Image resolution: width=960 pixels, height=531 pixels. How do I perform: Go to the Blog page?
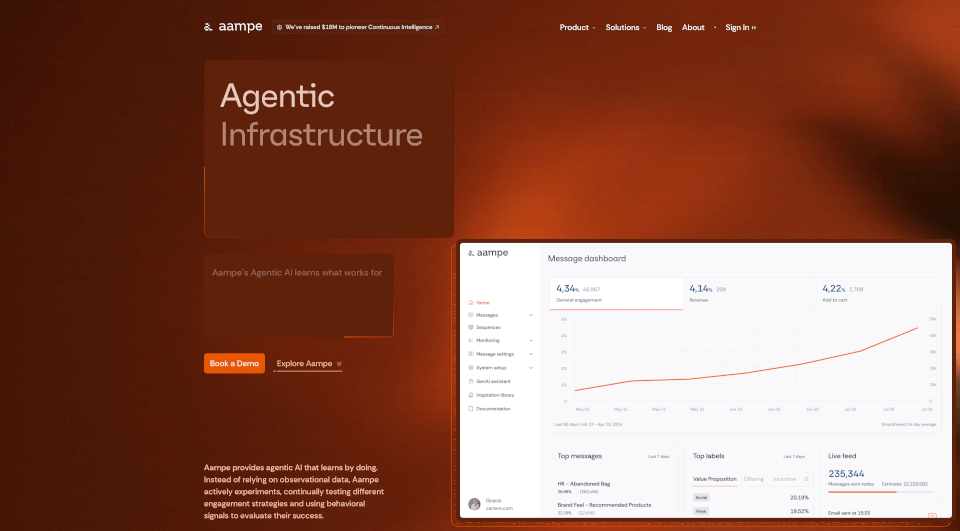coord(664,28)
